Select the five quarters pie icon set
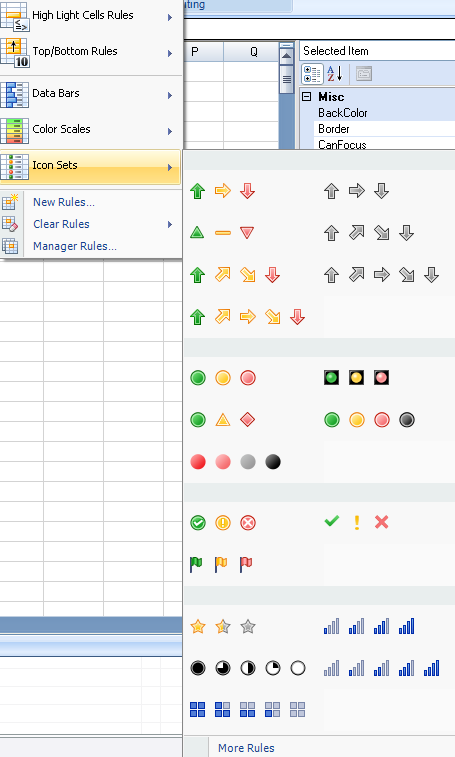The image size is (455, 757). click(x=248, y=668)
